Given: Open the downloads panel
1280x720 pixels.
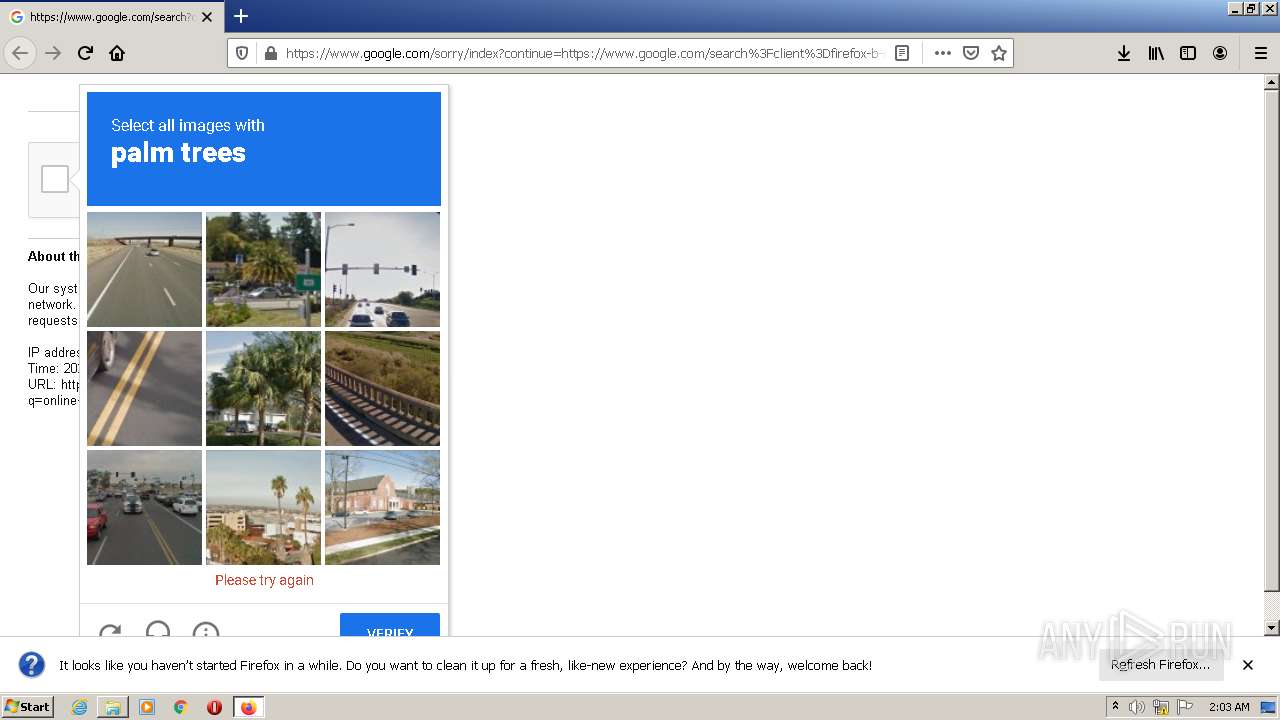Looking at the screenshot, I should click(1124, 53).
